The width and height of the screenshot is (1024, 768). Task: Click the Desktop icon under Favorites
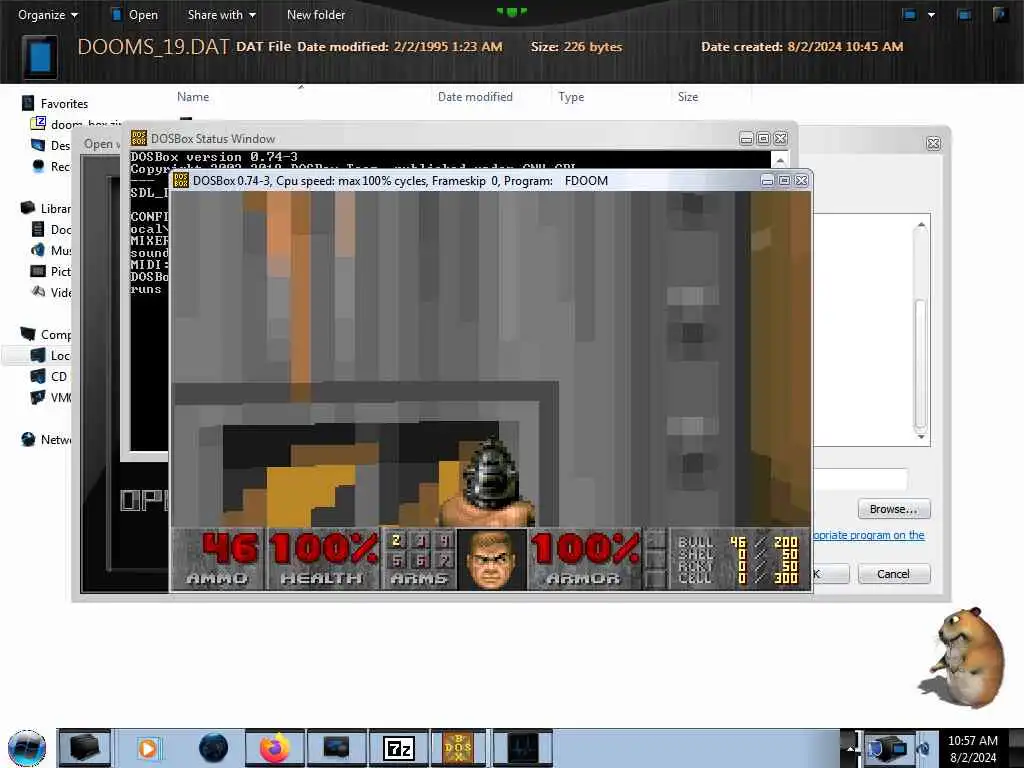38,145
